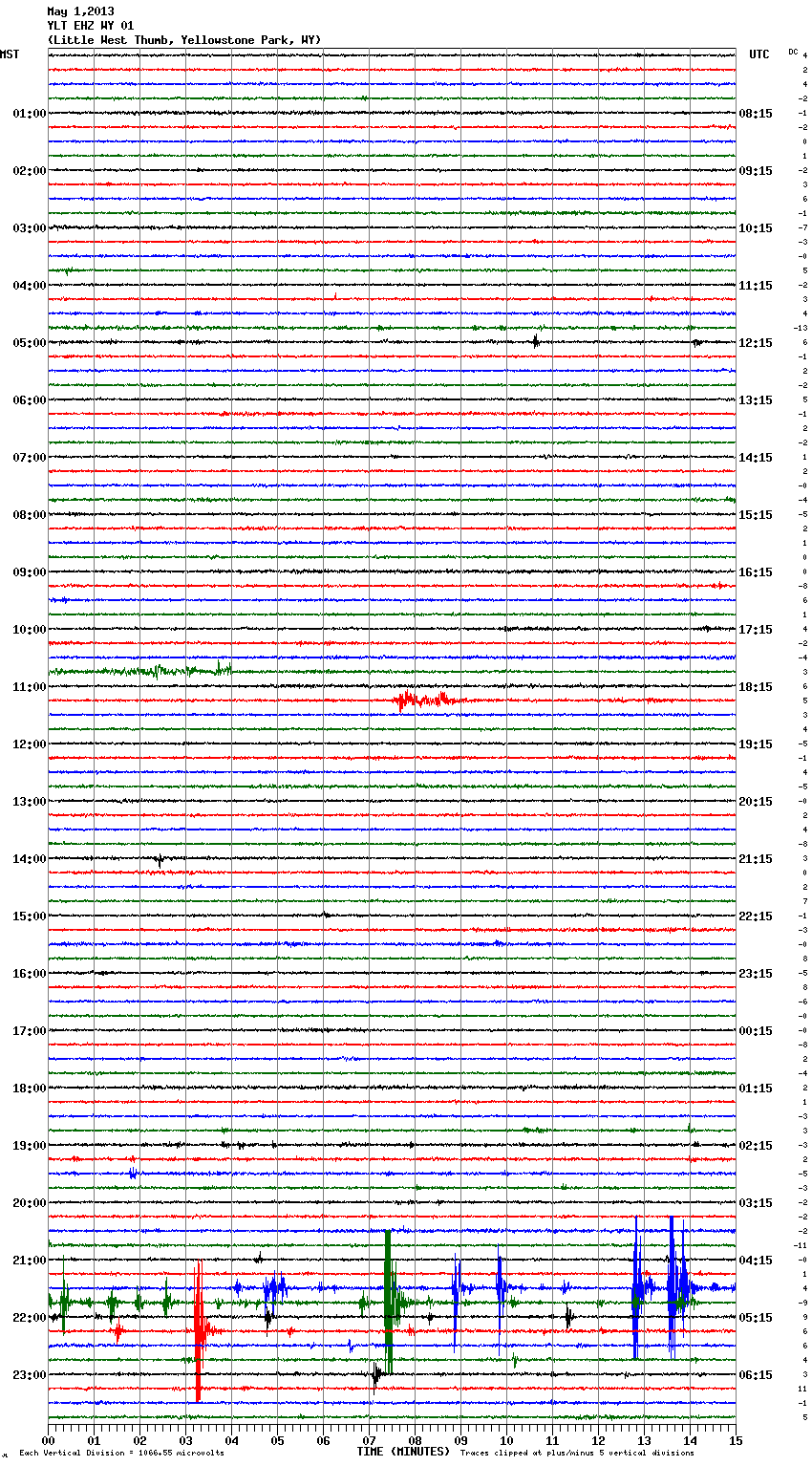Click the large red clipped spike near minute 03

point(199,1330)
